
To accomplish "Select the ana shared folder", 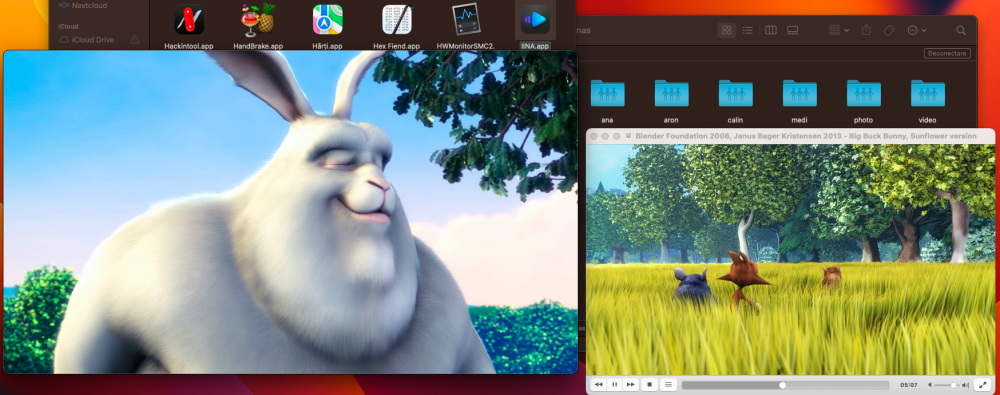I will tap(607, 93).
